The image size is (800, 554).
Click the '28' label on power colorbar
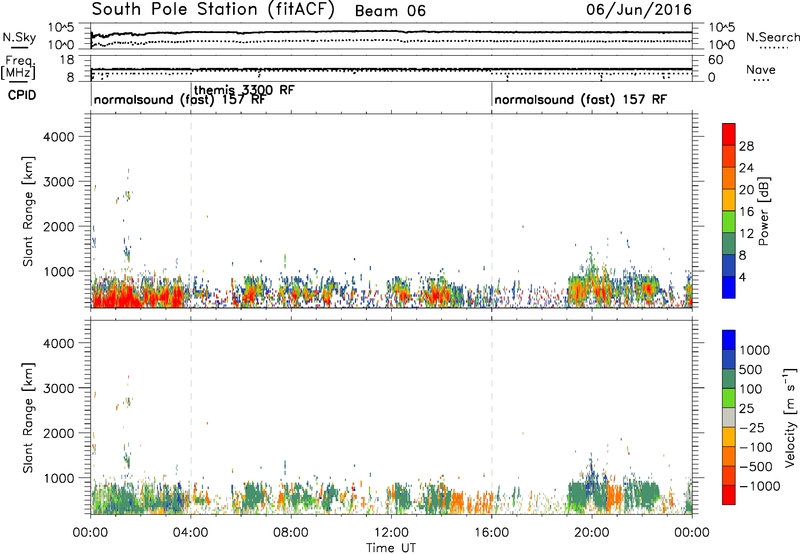click(x=746, y=146)
